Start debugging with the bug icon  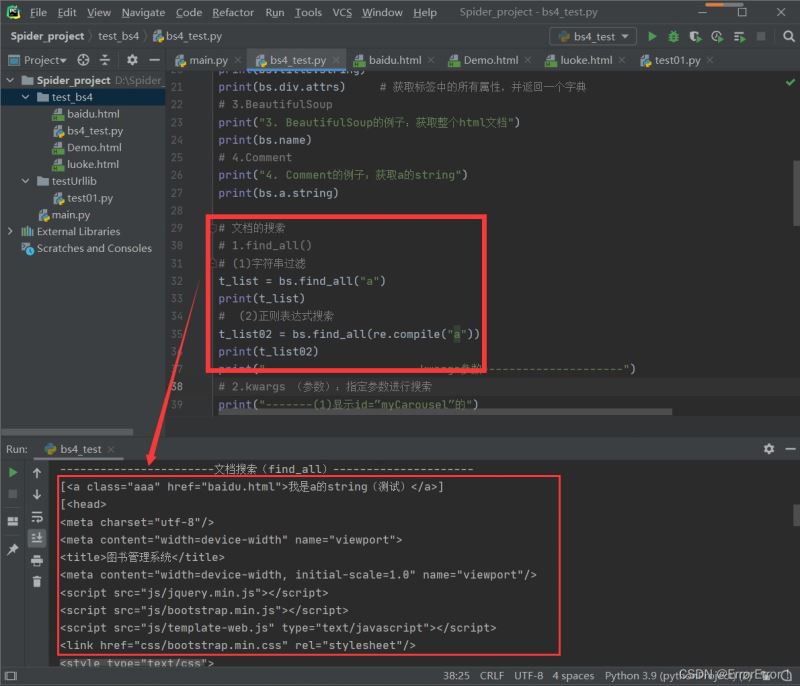(x=673, y=36)
